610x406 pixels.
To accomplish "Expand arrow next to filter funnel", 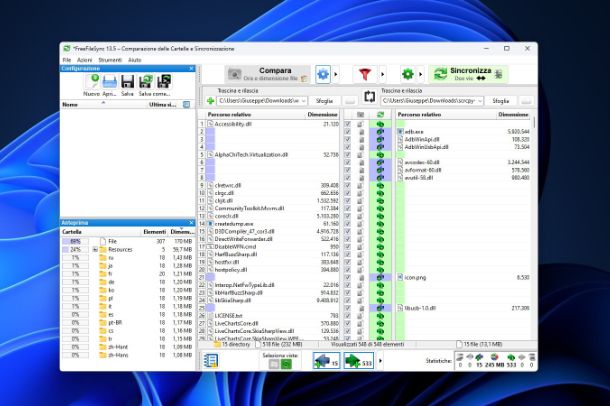I will pos(382,74).
